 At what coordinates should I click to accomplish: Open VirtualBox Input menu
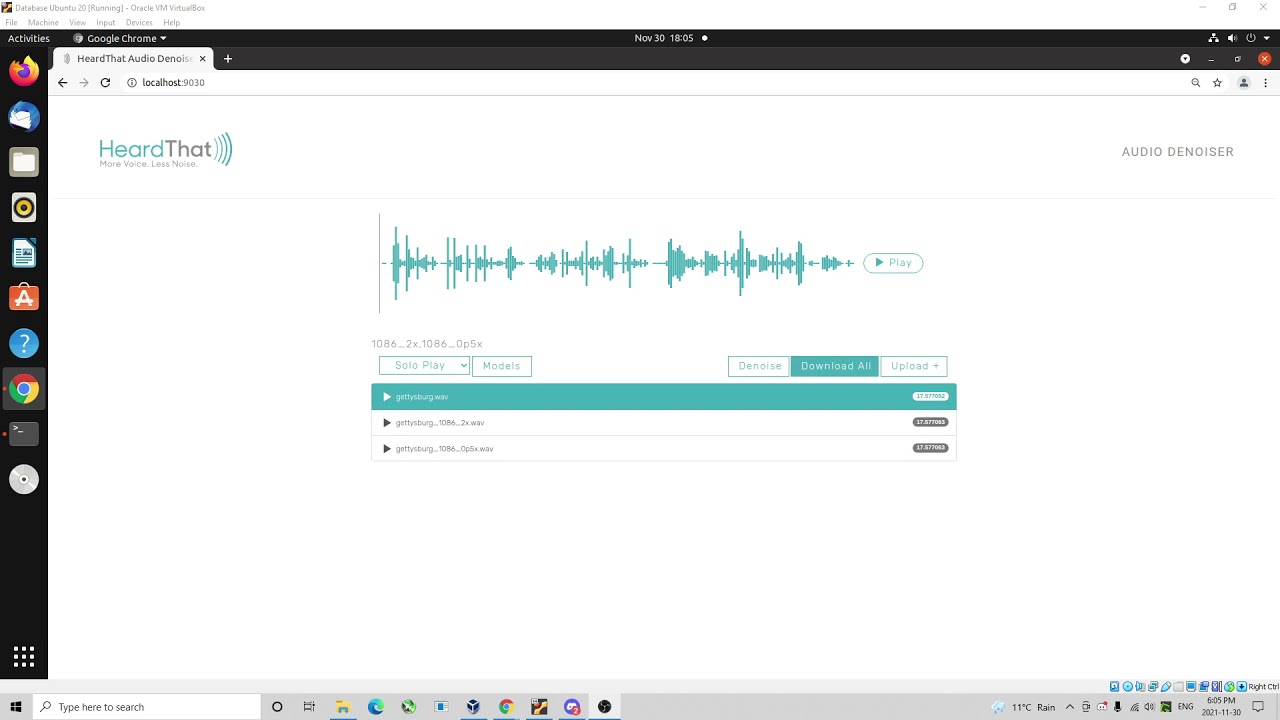click(x=106, y=22)
